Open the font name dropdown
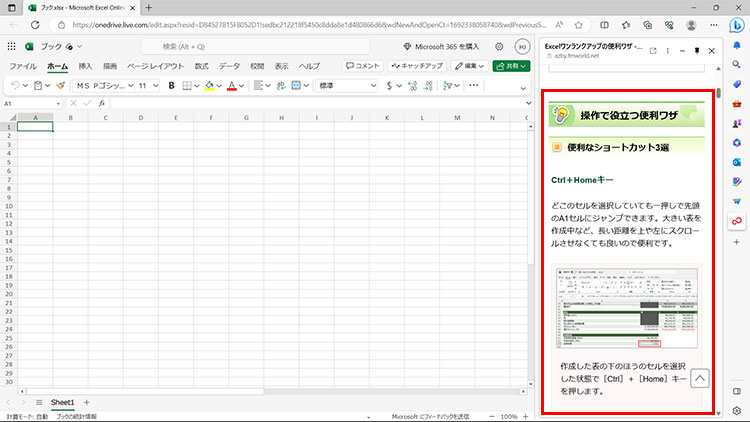This screenshot has width=750, height=422. point(103,86)
